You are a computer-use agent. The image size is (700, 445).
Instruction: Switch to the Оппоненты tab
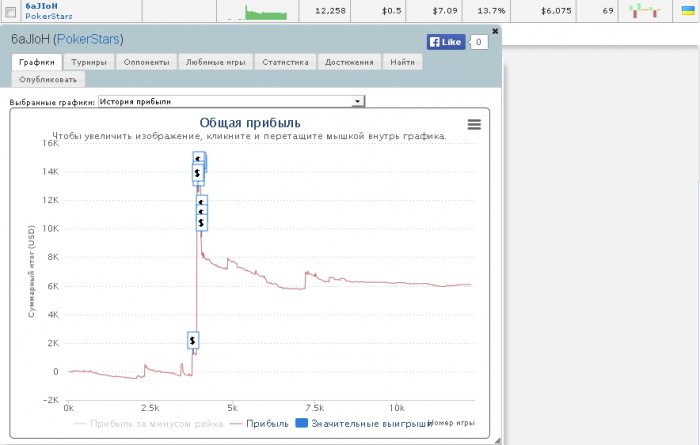tap(146, 62)
